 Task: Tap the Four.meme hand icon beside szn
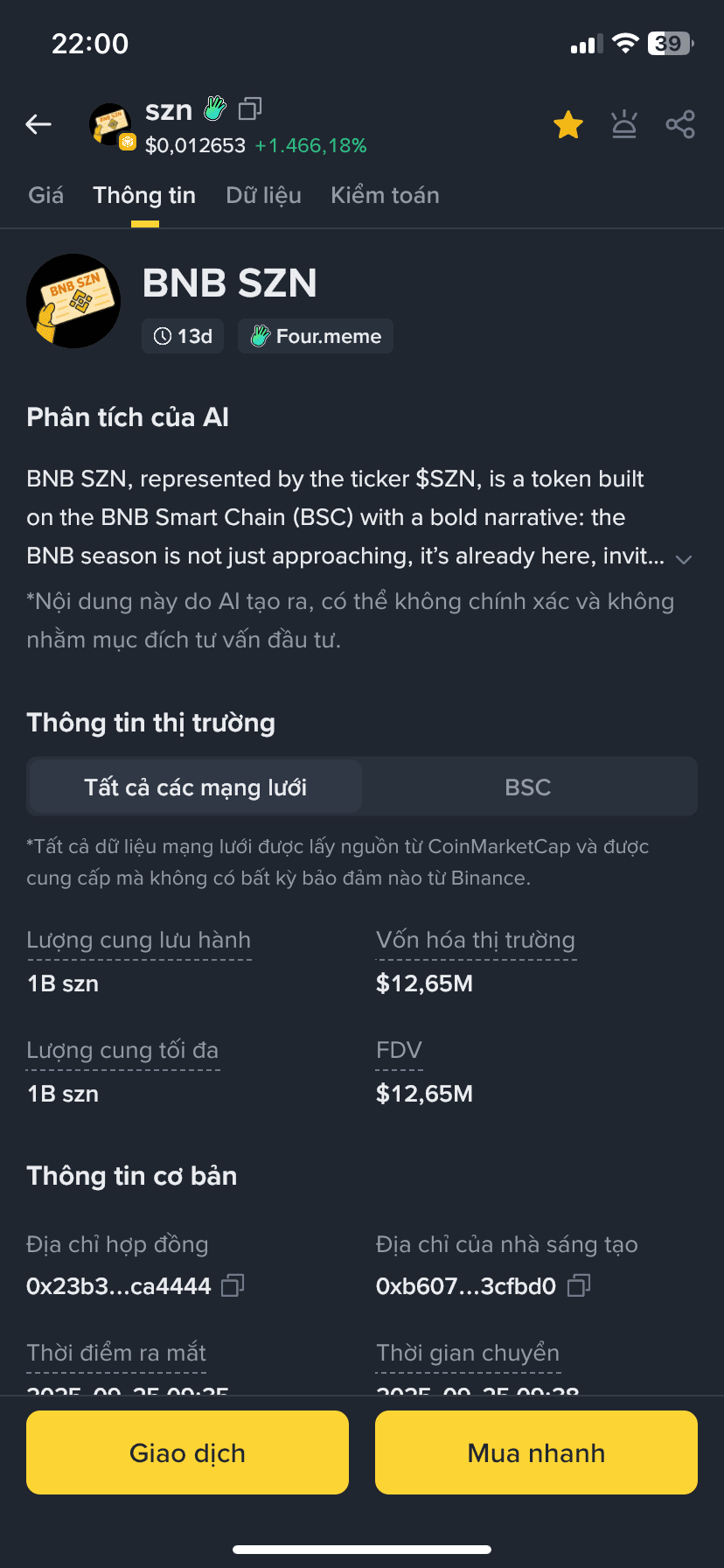(215, 108)
